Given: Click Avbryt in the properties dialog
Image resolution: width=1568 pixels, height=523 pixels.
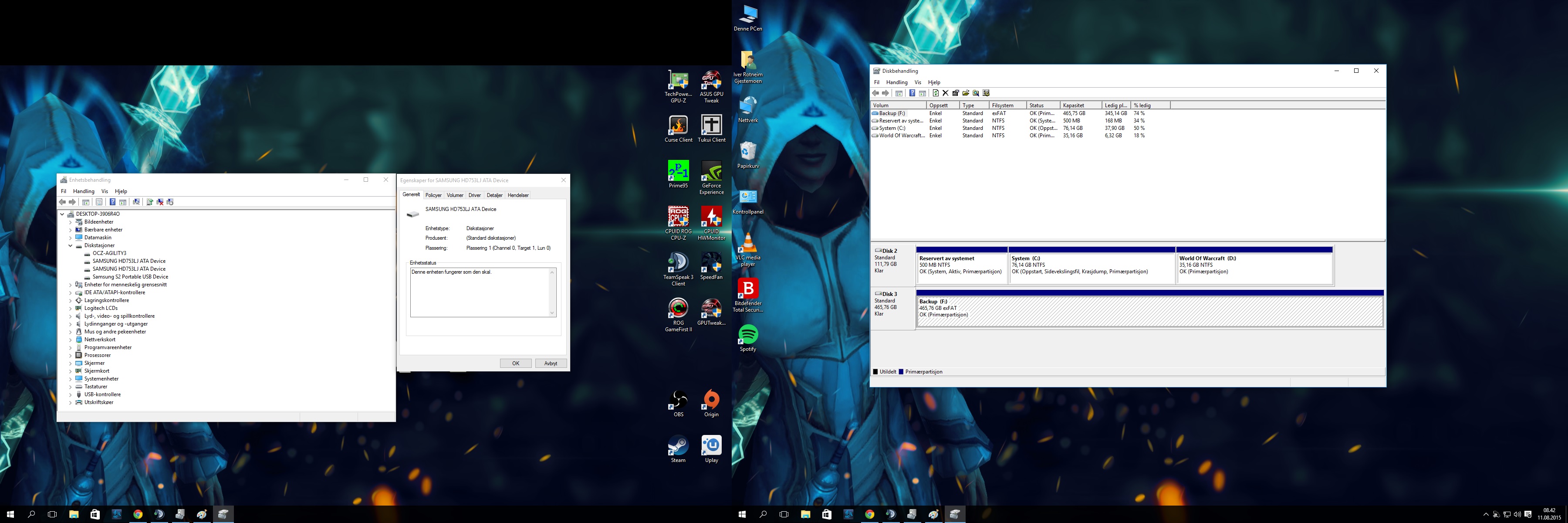Looking at the screenshot, I should [x=551, y=363].
